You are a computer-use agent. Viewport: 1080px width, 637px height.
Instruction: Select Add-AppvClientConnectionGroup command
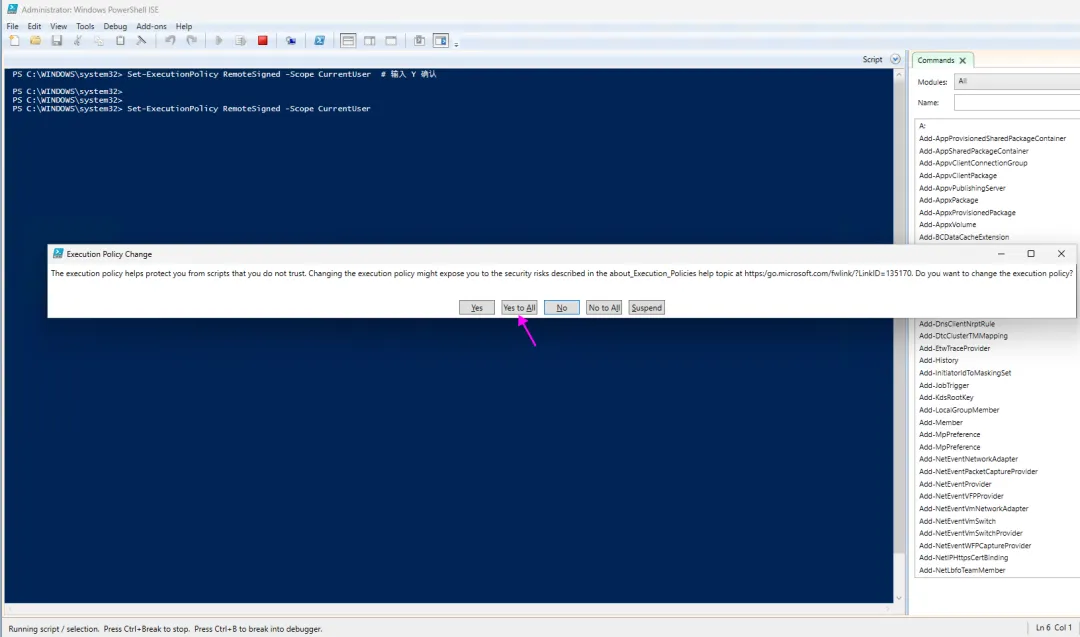point(973,163)
